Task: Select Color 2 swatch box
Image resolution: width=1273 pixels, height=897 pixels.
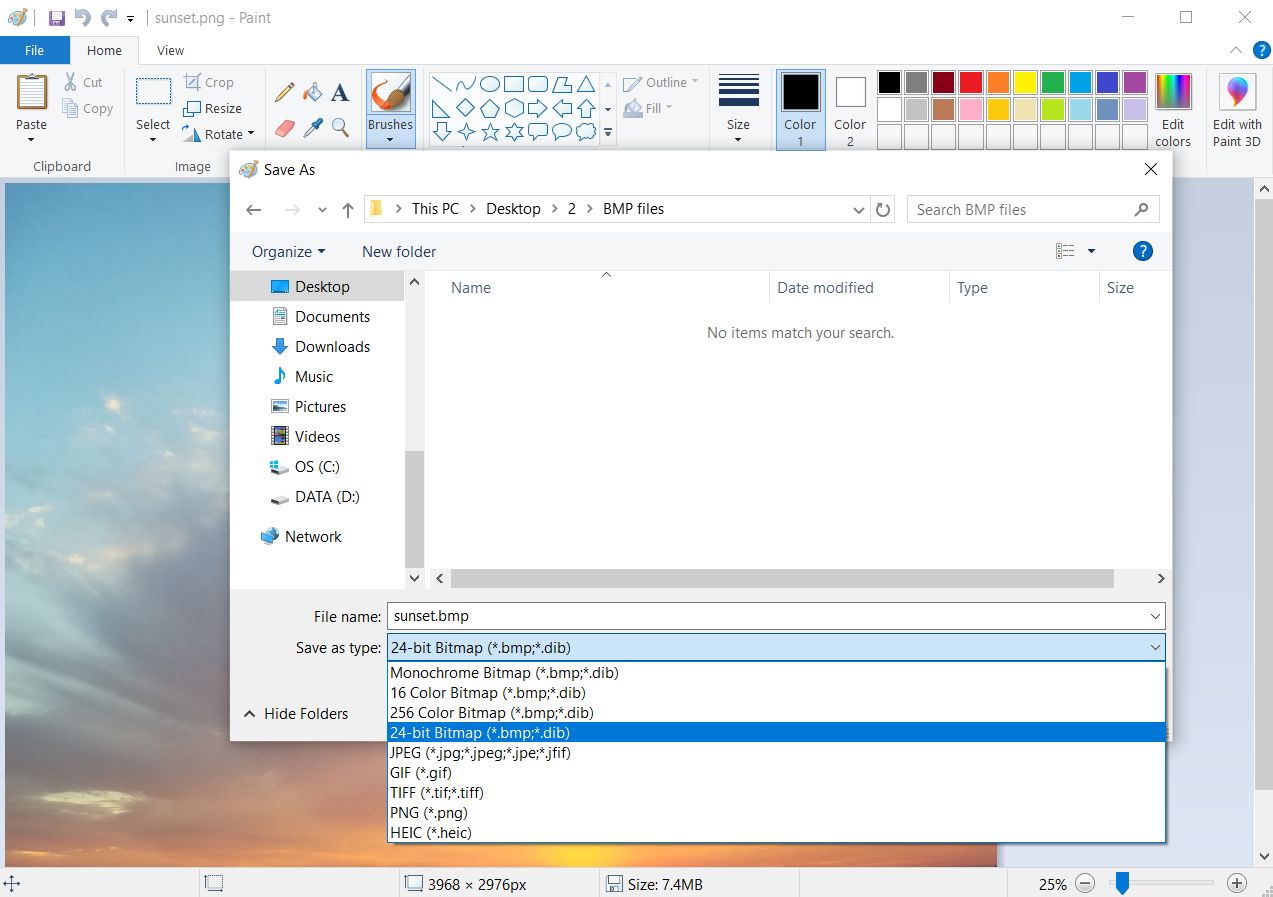Action: pos(850,93)
